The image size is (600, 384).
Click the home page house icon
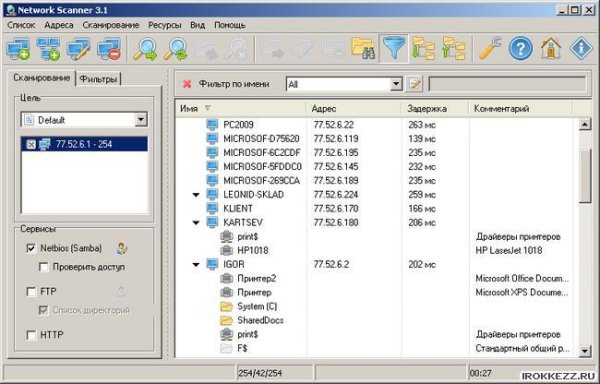(551, 49)
